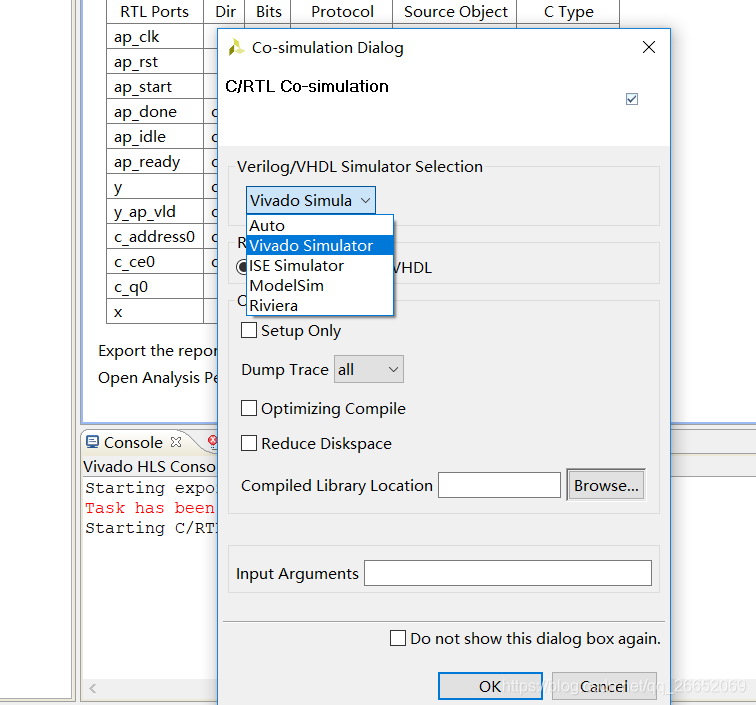
Task: Enable Optimizing Compile option
Action: point(249,408)
